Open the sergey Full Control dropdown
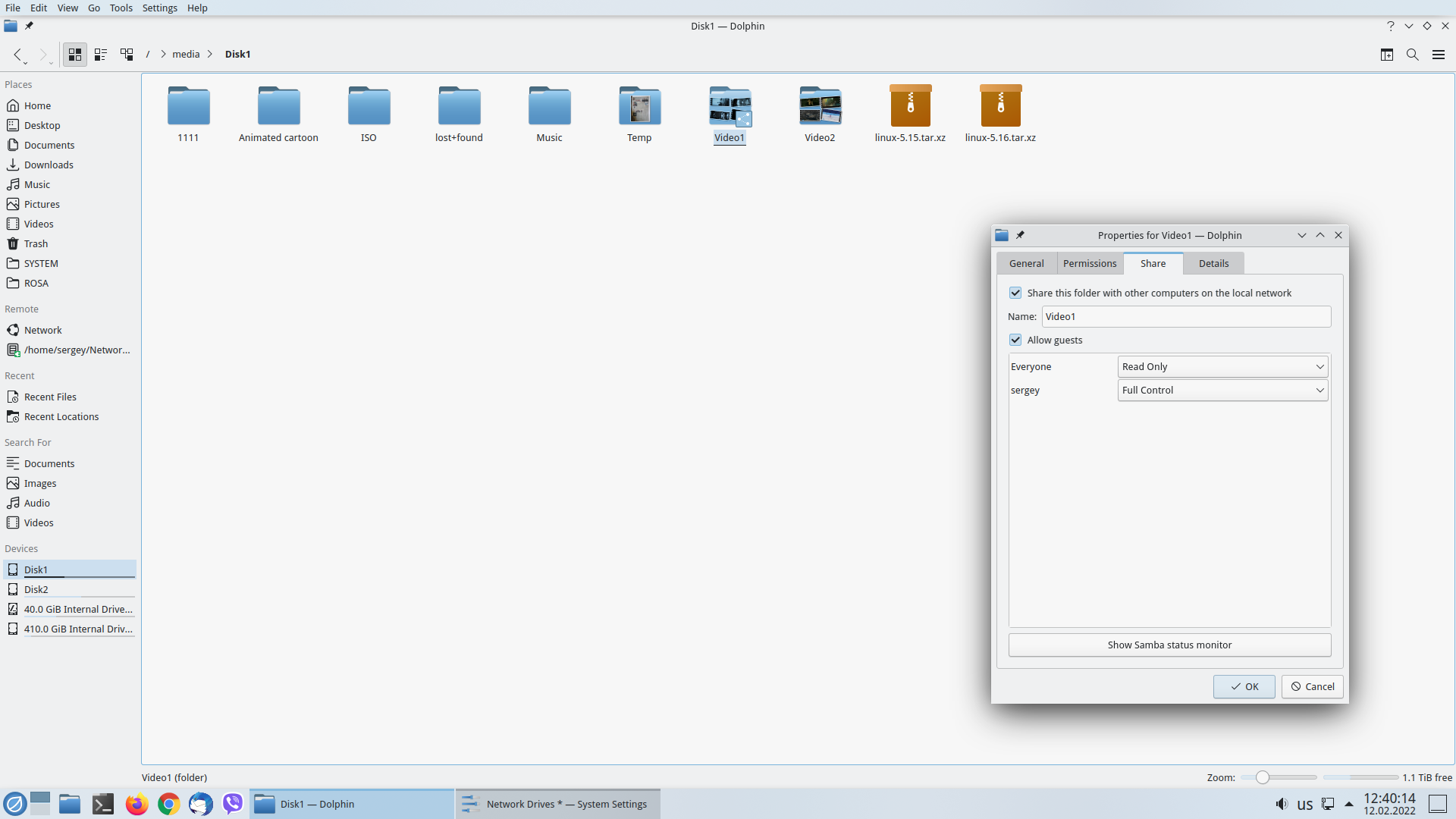This screenshot has width=1456, height=819. [1222, 391]
